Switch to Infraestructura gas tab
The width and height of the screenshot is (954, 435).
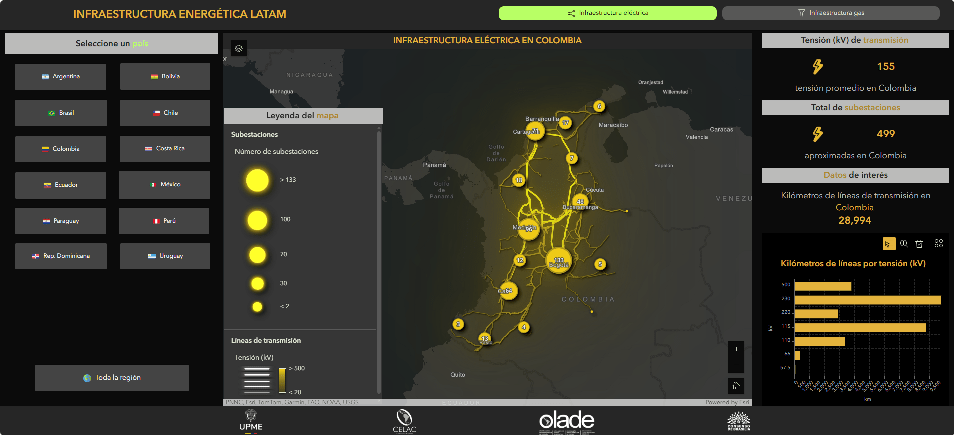830,13
